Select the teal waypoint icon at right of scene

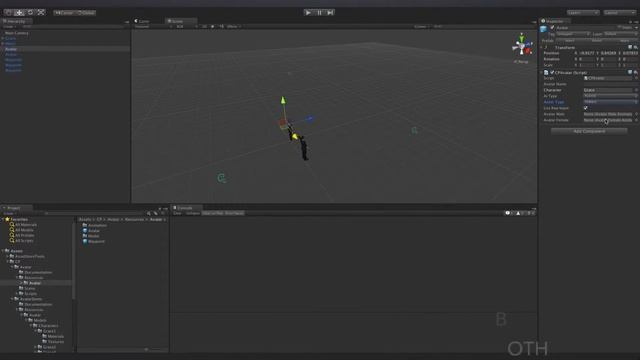[414, 131]
